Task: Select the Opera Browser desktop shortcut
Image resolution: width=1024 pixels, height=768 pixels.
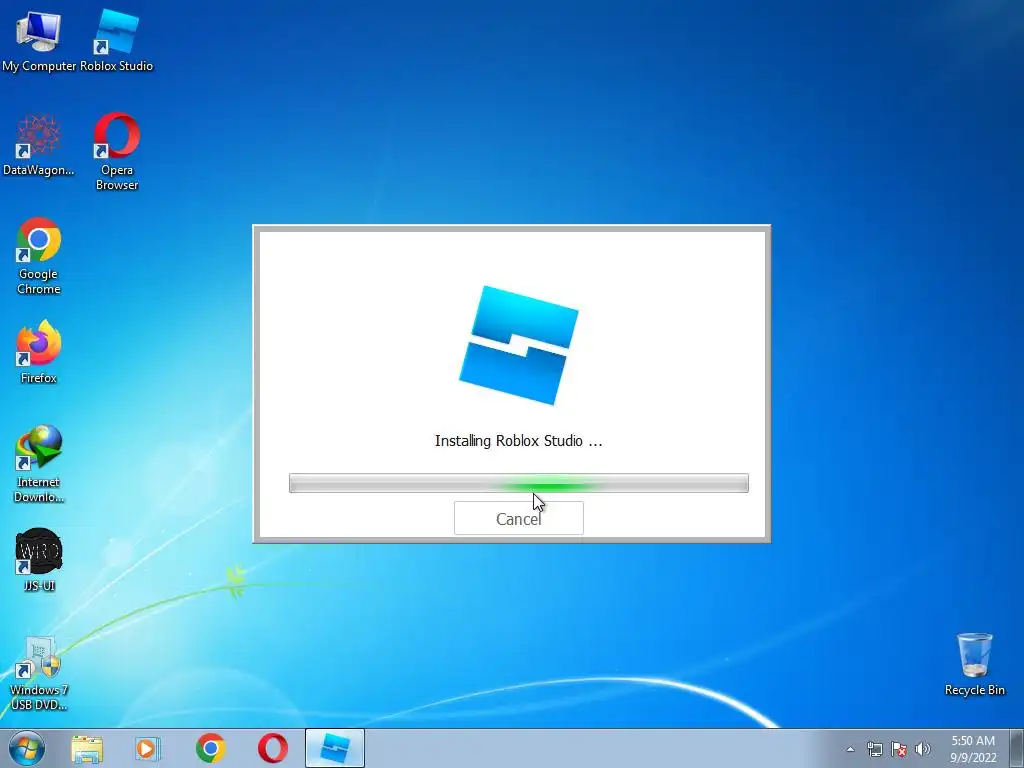Action: (116, 152)
